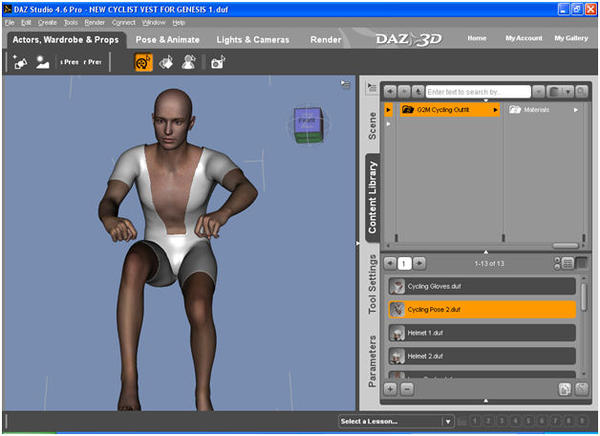Select the Surface Selection tool icon
Image resolution: width=600 pixels, height=436 pixels.
(166, 62)
